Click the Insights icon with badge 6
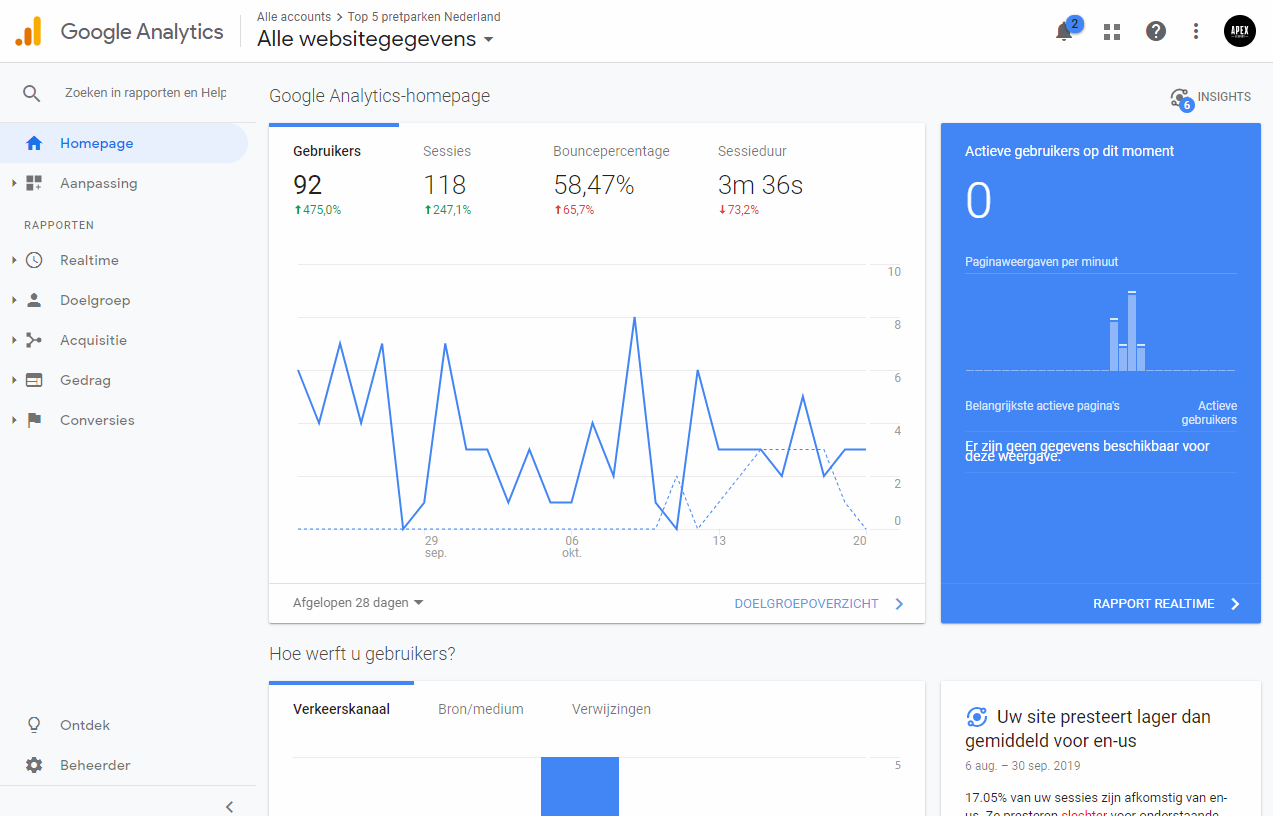1273x816 pixels. coord(1181,98)
